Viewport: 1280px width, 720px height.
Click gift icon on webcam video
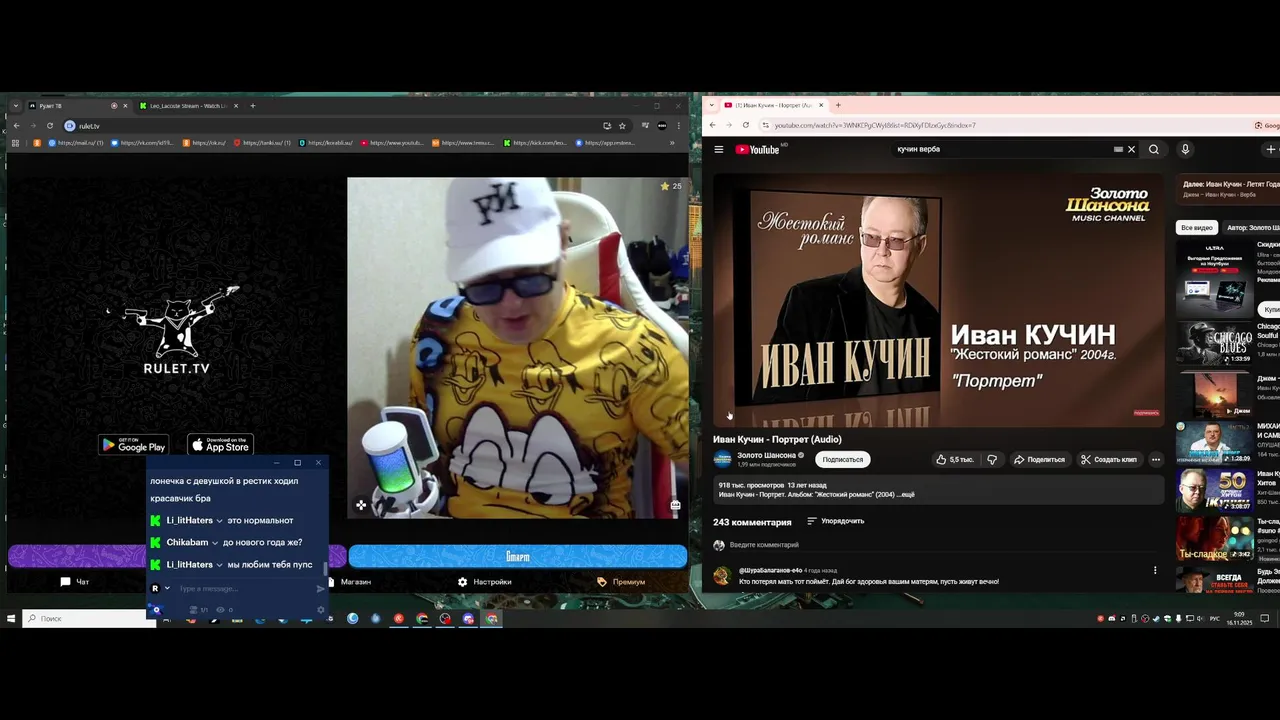point(675,505)
